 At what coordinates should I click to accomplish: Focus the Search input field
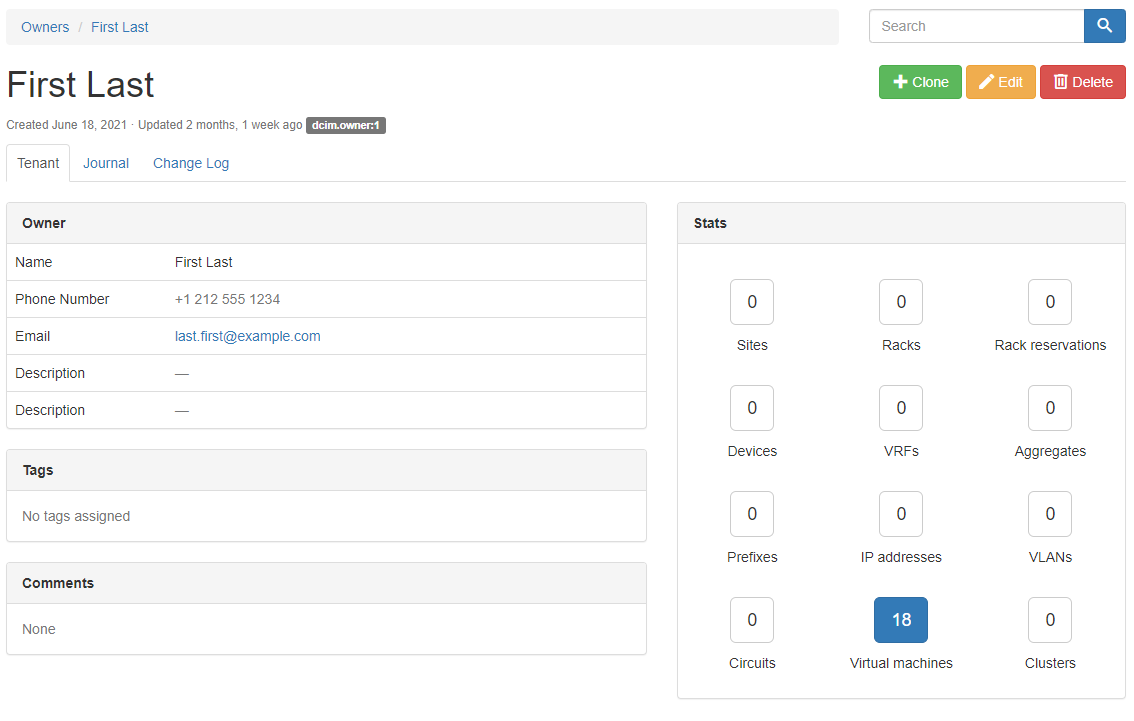(x=976, y=26)
